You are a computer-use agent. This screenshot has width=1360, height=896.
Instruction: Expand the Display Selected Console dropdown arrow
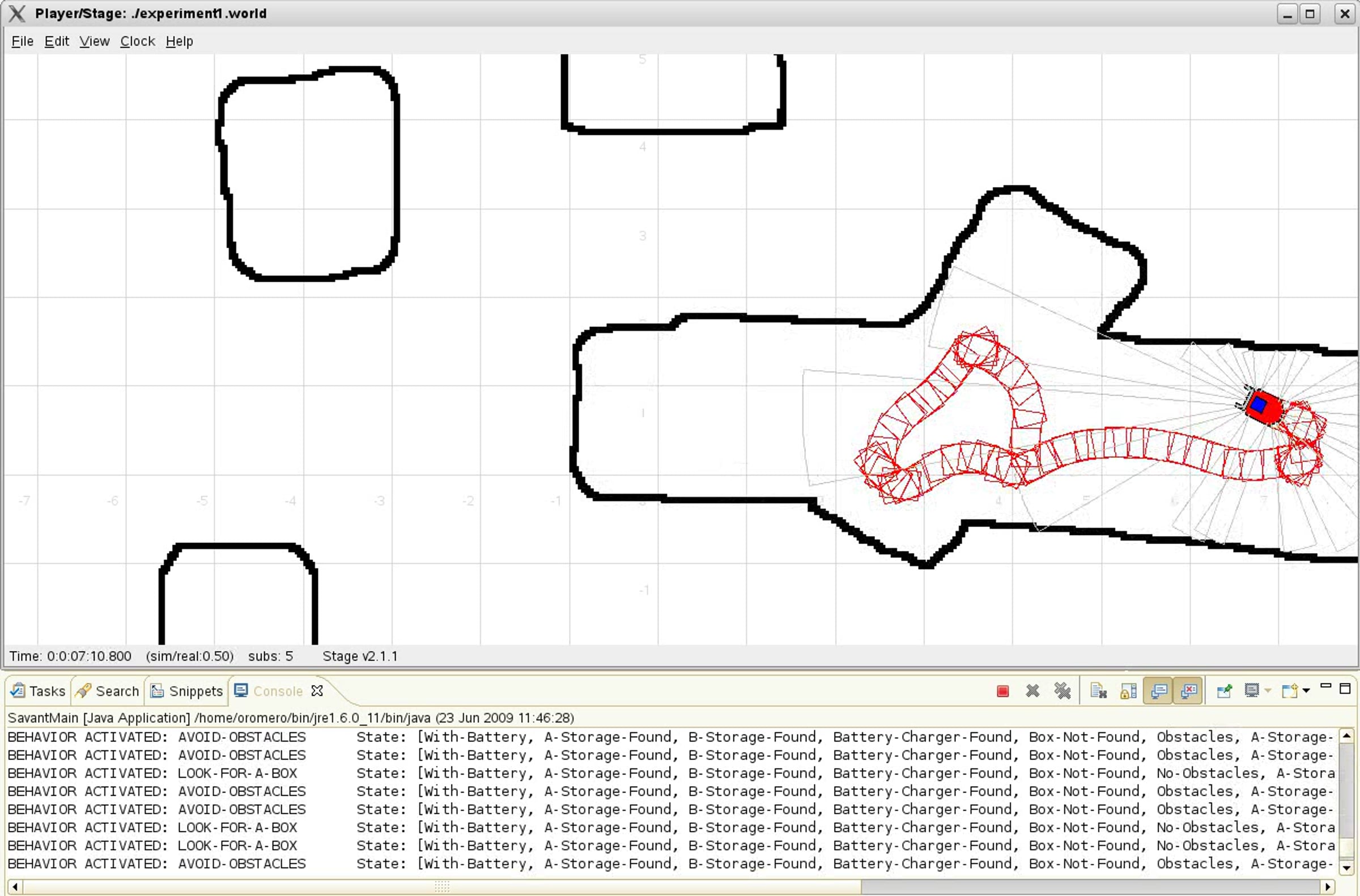tap(1268, 691)
